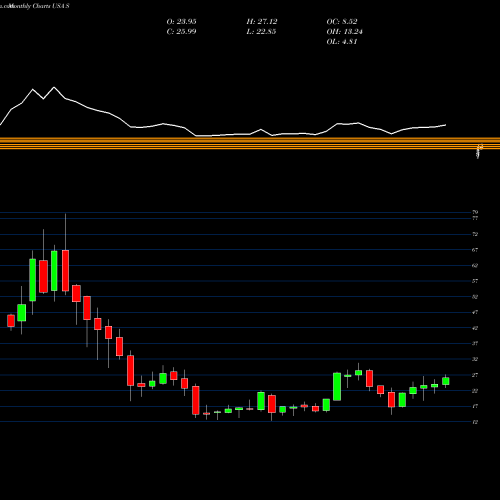This screenshot has height=500, width=500.
Task: Click the candlestick with the tallest upper wick
Action: coord(65,271)
